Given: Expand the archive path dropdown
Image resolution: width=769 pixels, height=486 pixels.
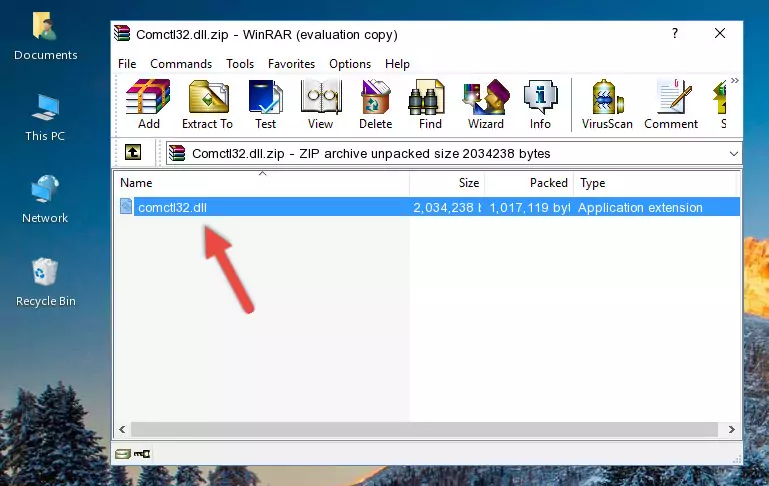Looking at the screenshot, I should point(733,153).
